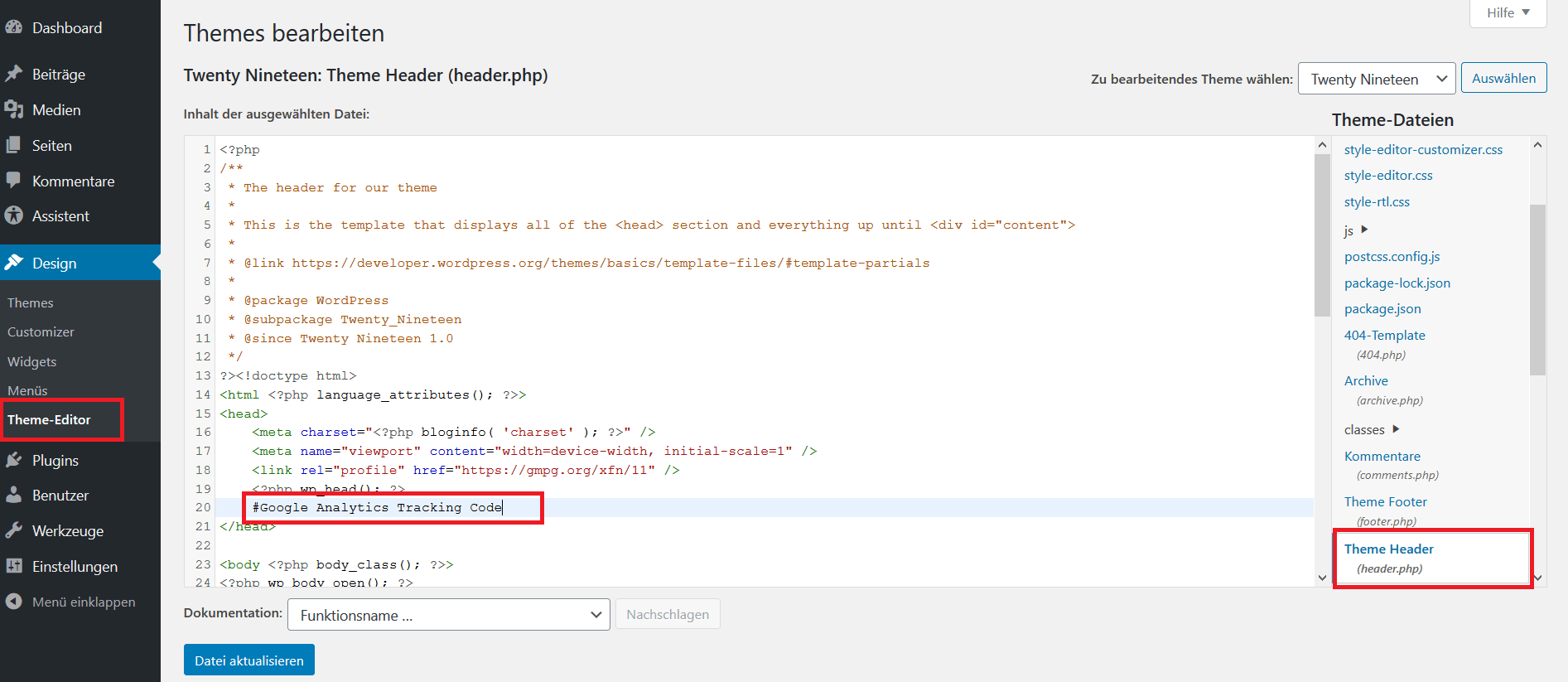
Task: Click Theme-Dateien list scroll-up arrow
Action: [x=1537, y=144]
